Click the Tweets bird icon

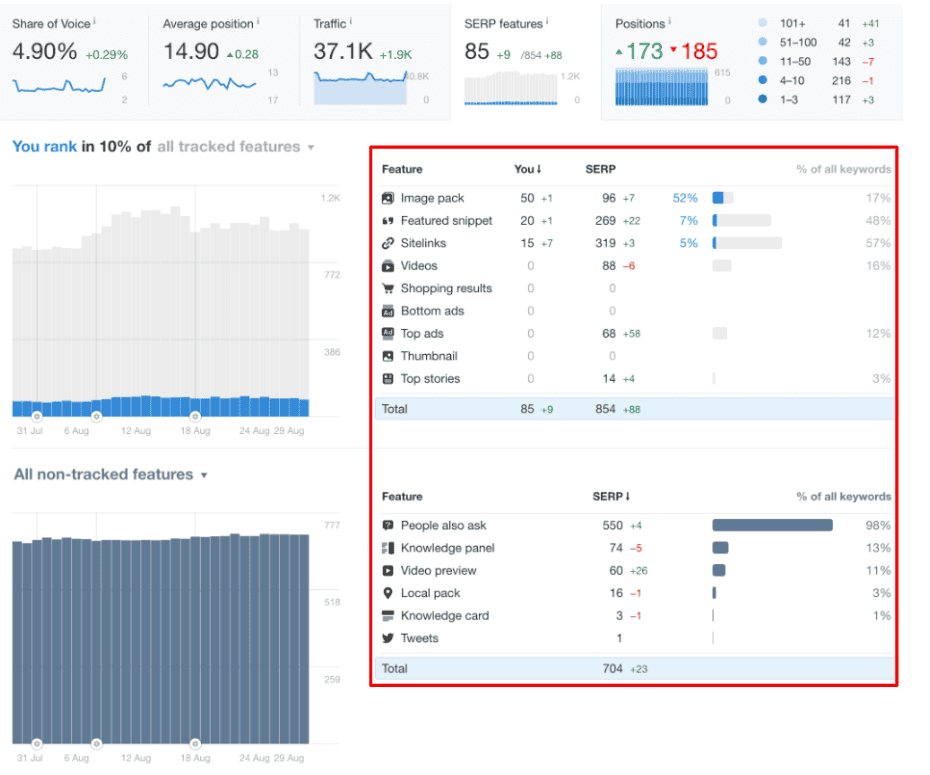click(x=388, y=638)
